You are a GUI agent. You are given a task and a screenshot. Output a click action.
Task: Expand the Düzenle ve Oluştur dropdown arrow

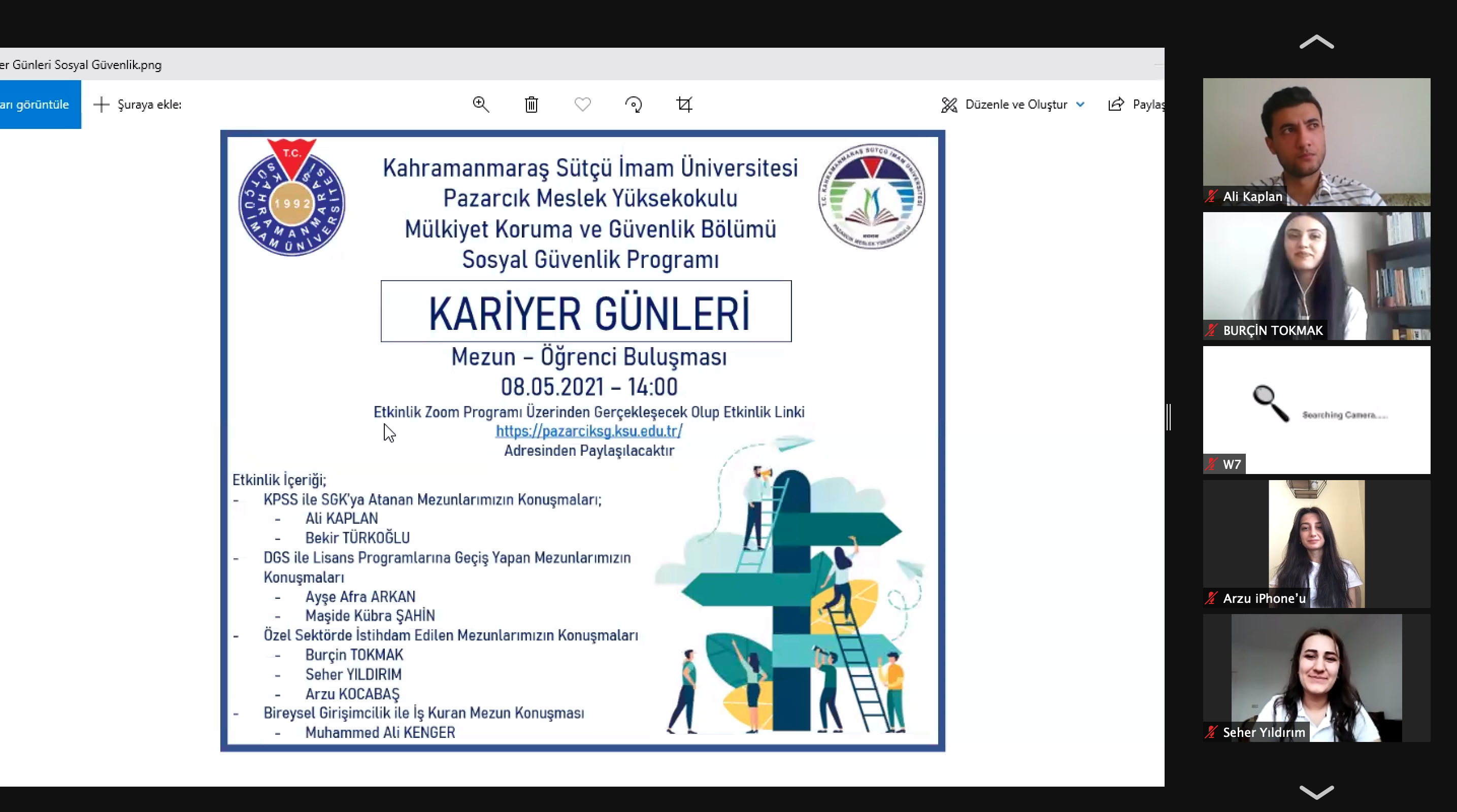tap(1080, 104)
